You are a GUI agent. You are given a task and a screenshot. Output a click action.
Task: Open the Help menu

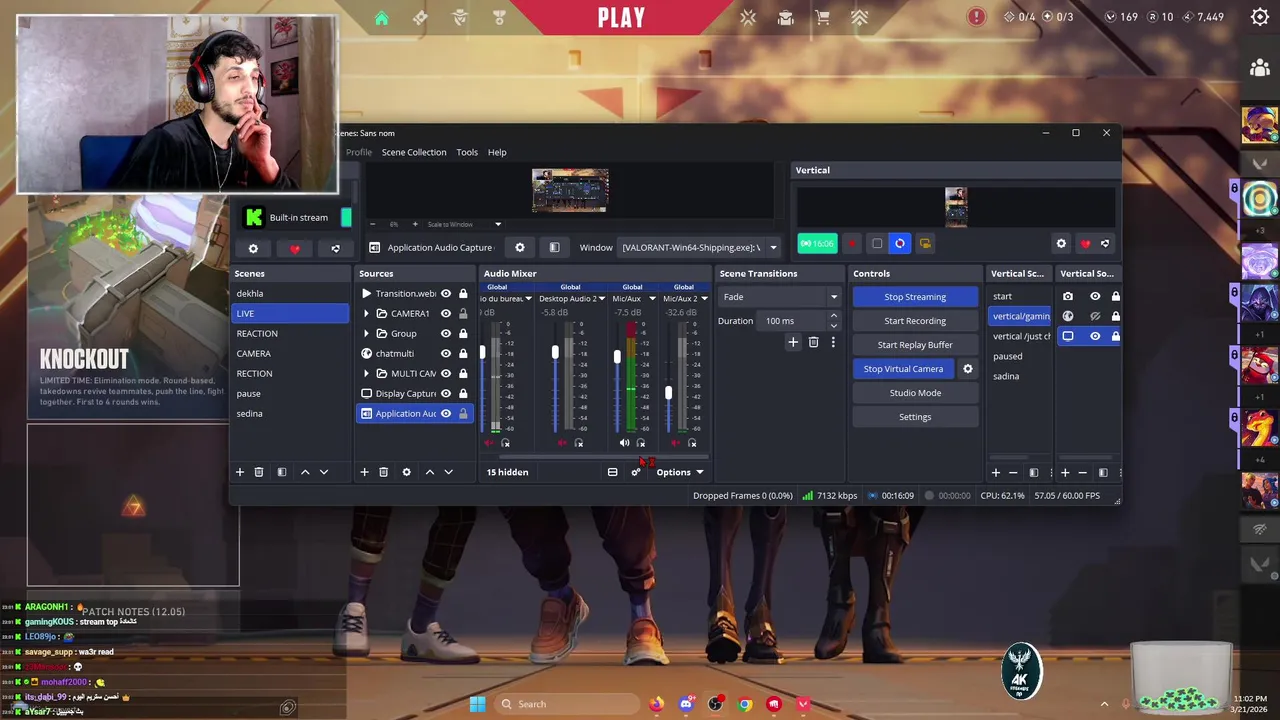pos(497,152)
